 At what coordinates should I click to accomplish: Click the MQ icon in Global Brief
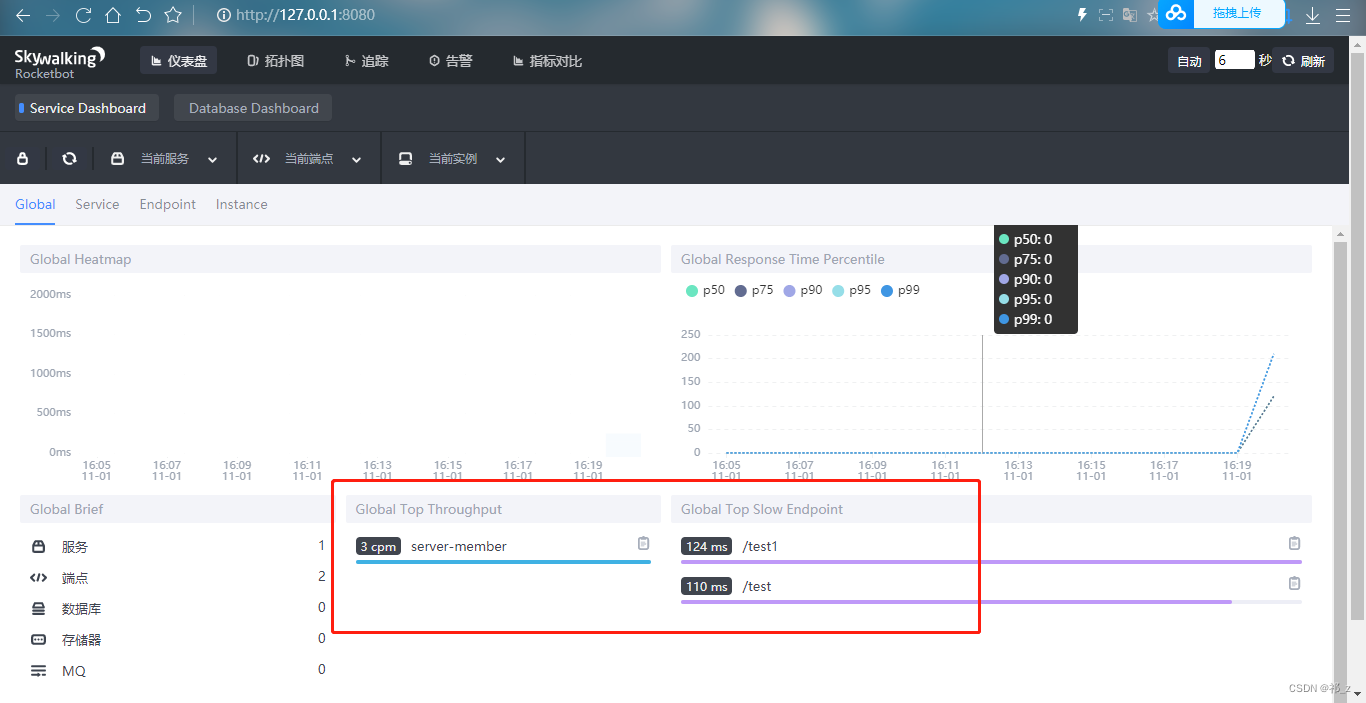click(x=39, y=671)
